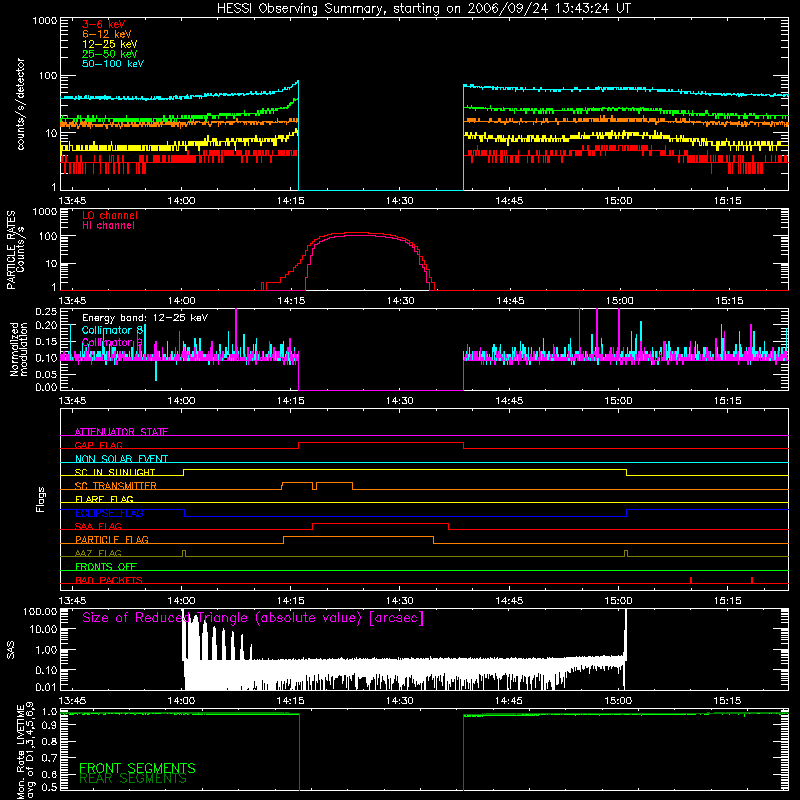
Task: Click the HESSI Observing Summary title text
Action: [423, 9]
